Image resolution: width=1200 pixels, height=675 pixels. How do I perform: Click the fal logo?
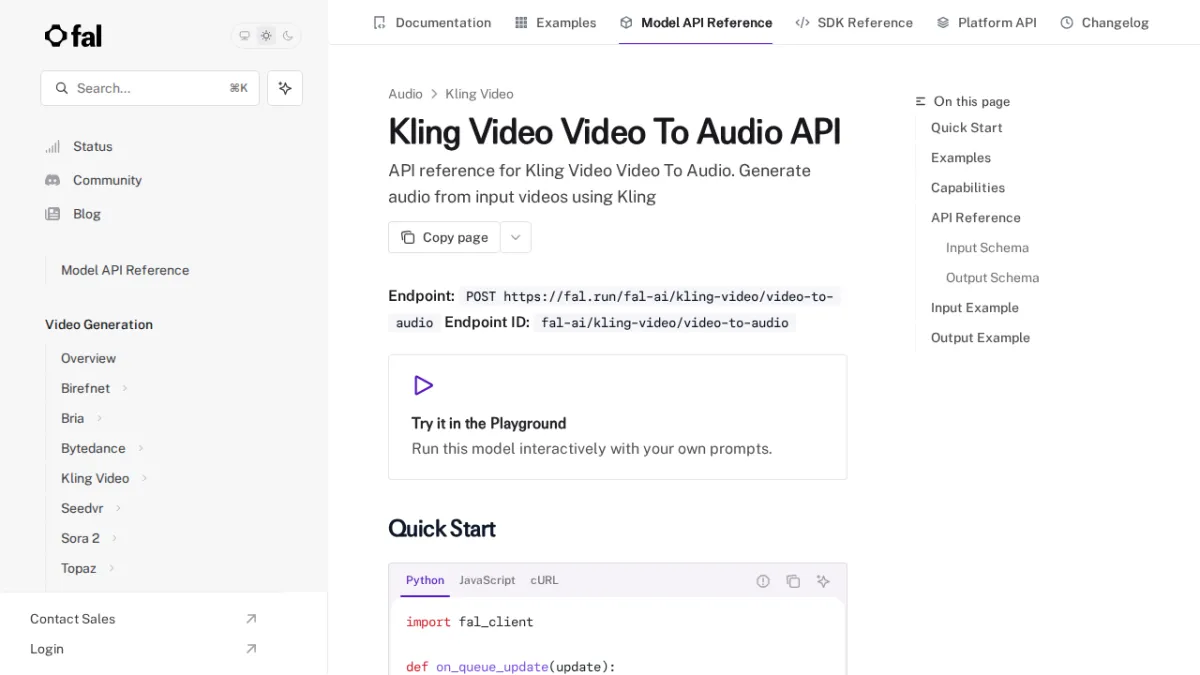(x=73, y=36)
